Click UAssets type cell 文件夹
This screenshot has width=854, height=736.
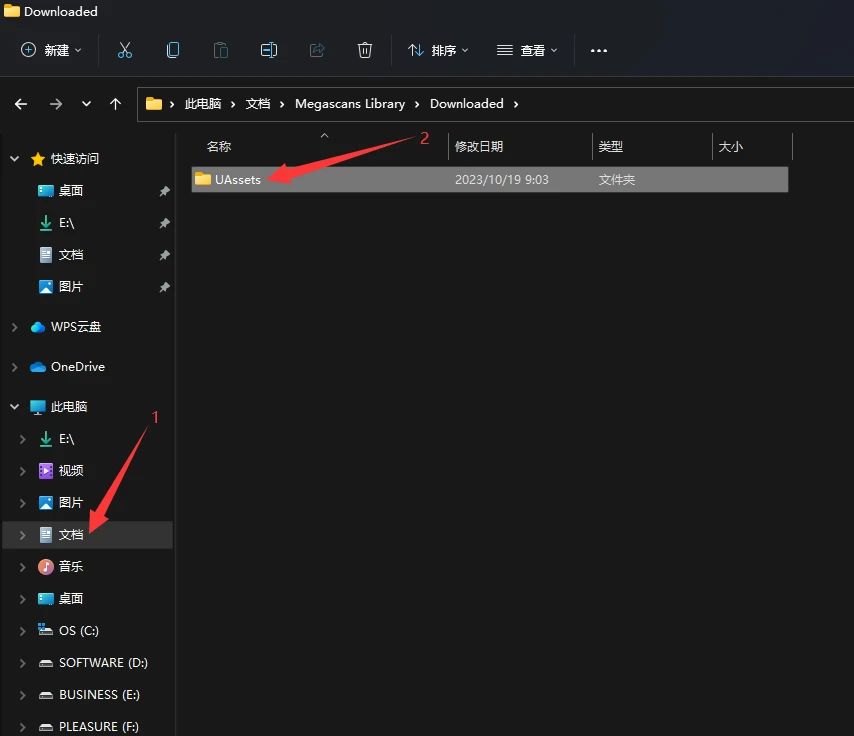coord(617,179)
